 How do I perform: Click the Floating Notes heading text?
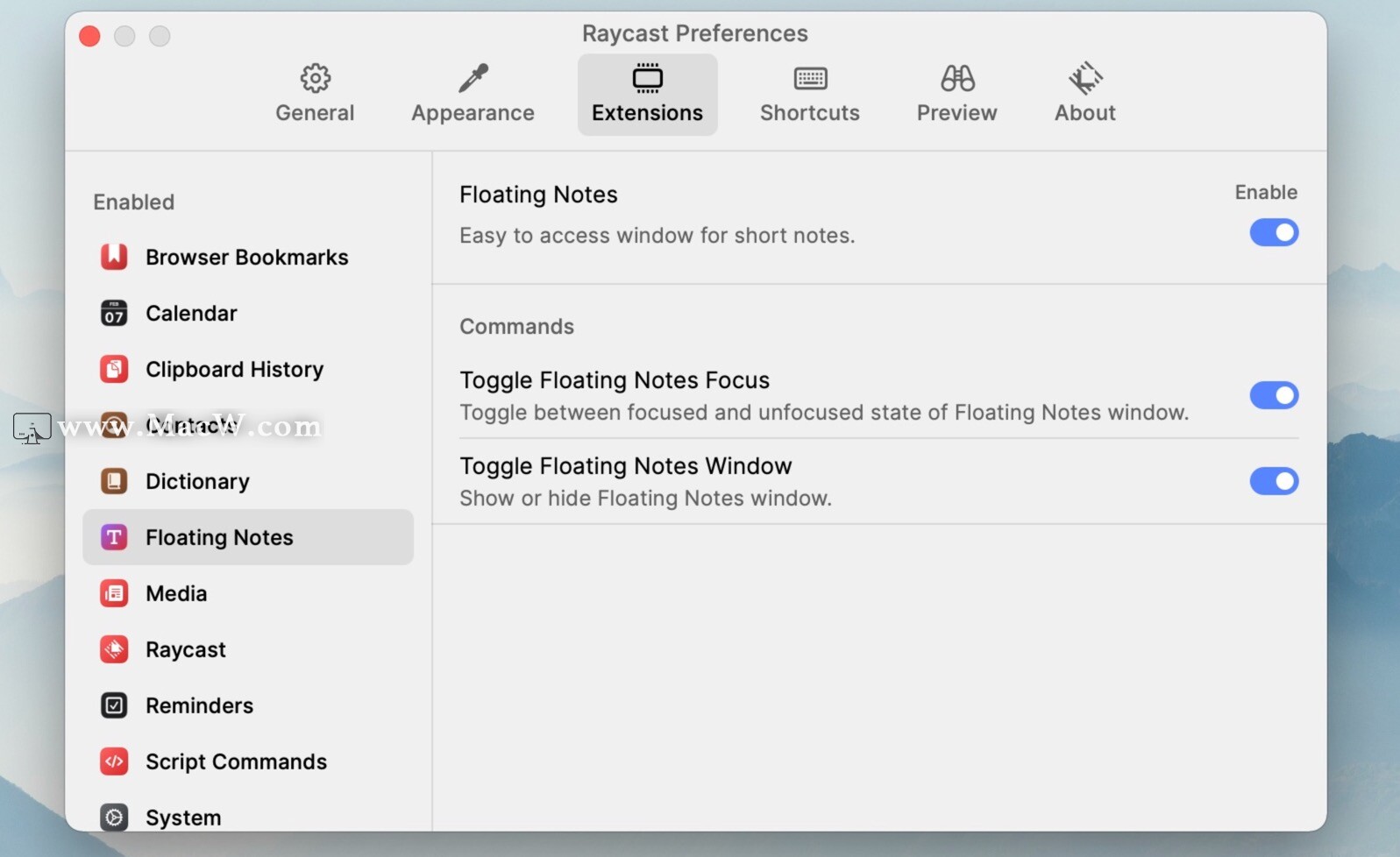click(538, 195)
